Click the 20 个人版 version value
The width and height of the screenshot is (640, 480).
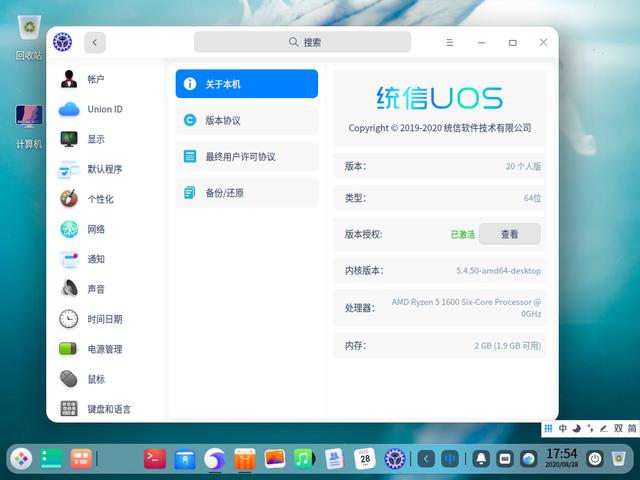523,166
